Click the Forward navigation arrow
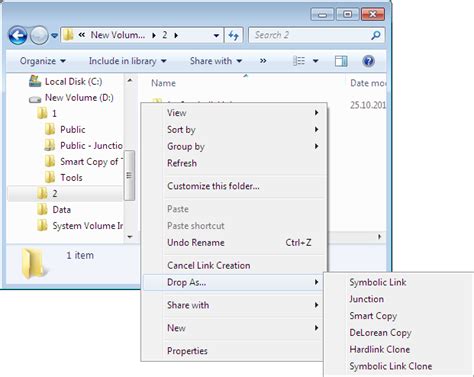 [x=39, y=35]
